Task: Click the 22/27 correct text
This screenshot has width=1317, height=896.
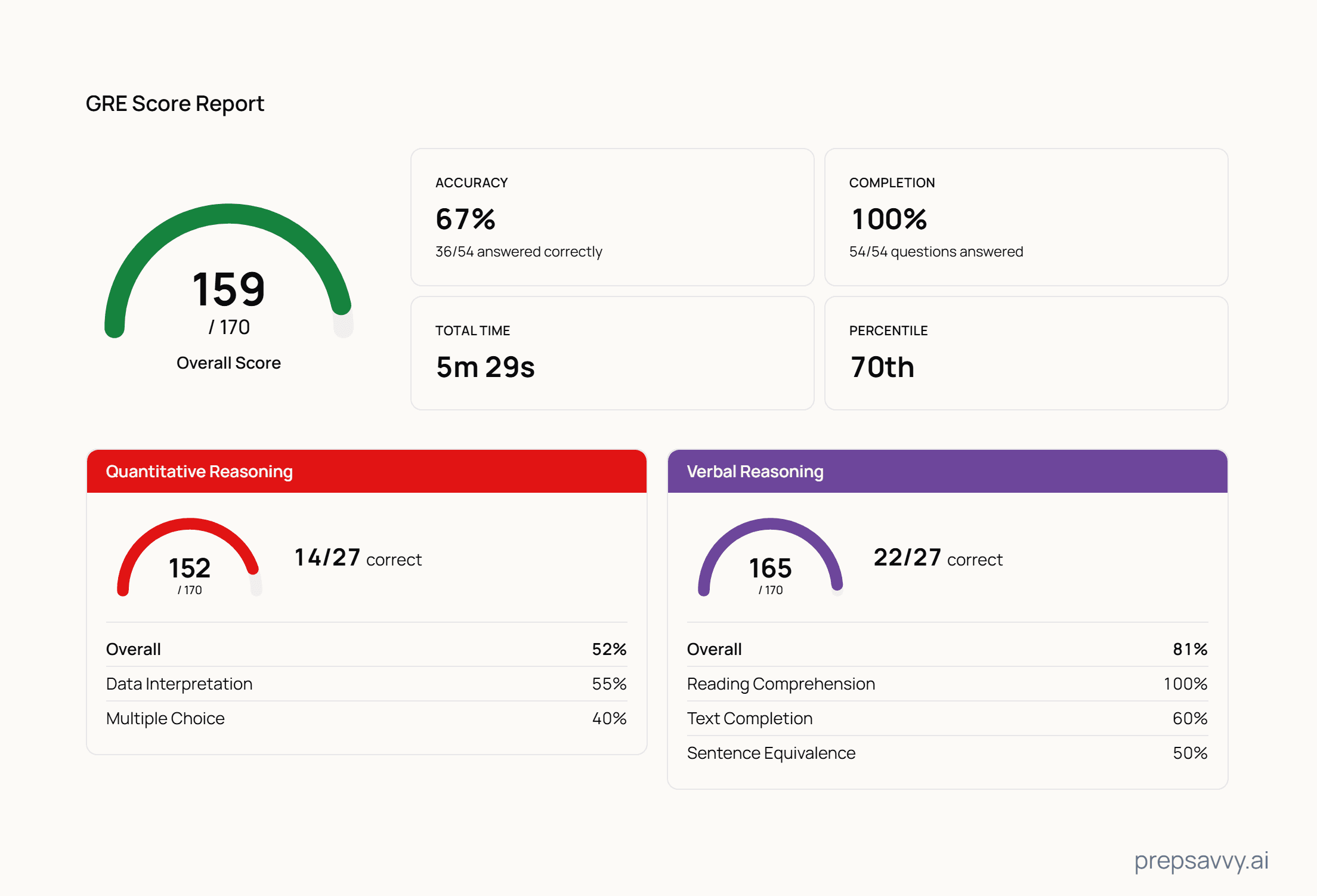Action: (938, 558)
